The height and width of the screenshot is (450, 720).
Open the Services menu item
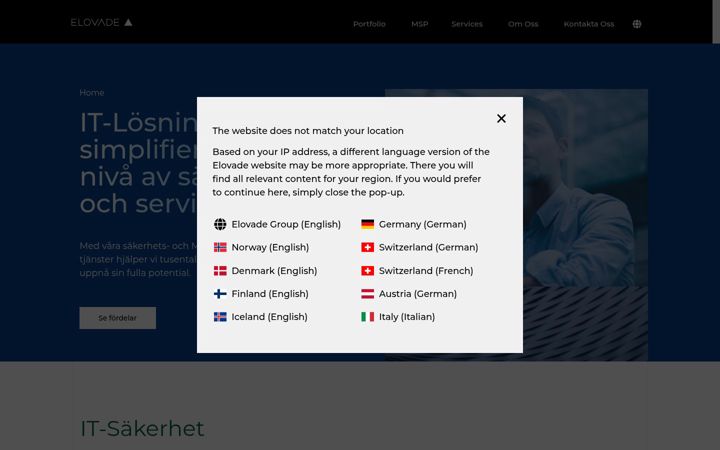coord(467,24)
